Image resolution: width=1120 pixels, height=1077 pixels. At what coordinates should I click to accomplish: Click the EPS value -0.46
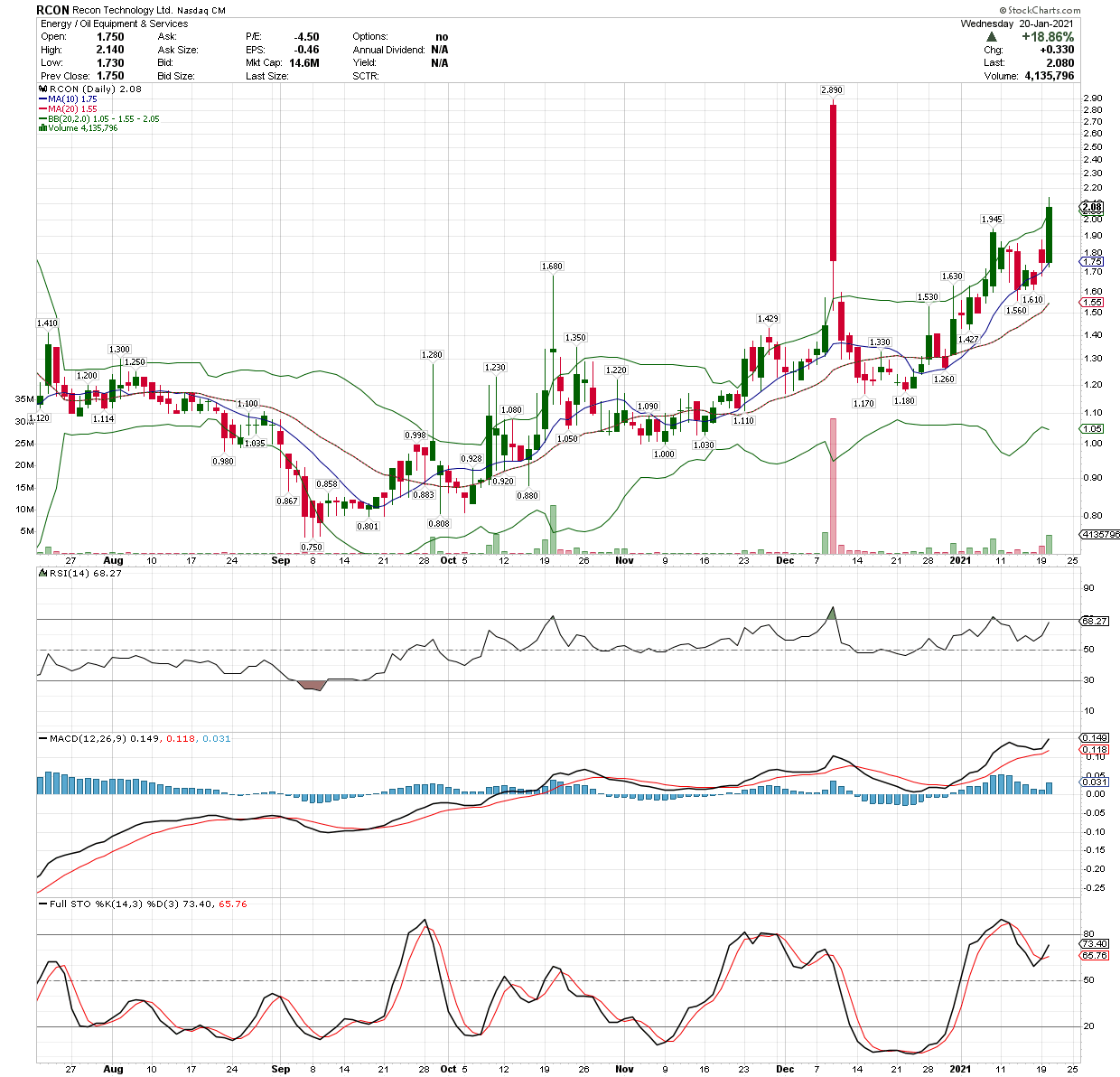tap(307, 50)
